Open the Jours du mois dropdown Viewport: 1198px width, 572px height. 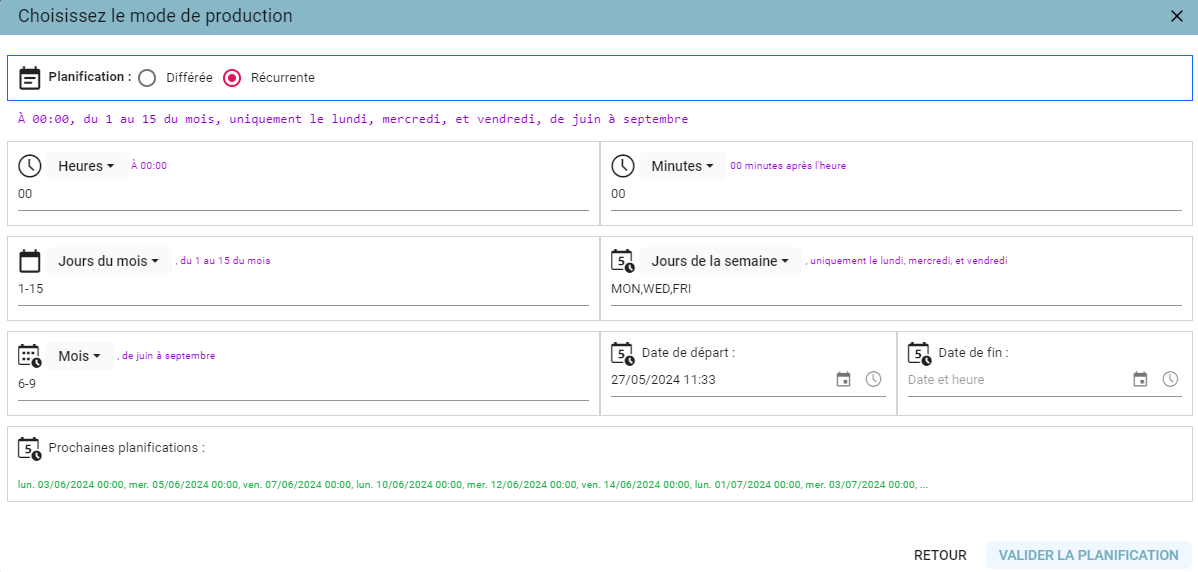click(x=108, y=261)
